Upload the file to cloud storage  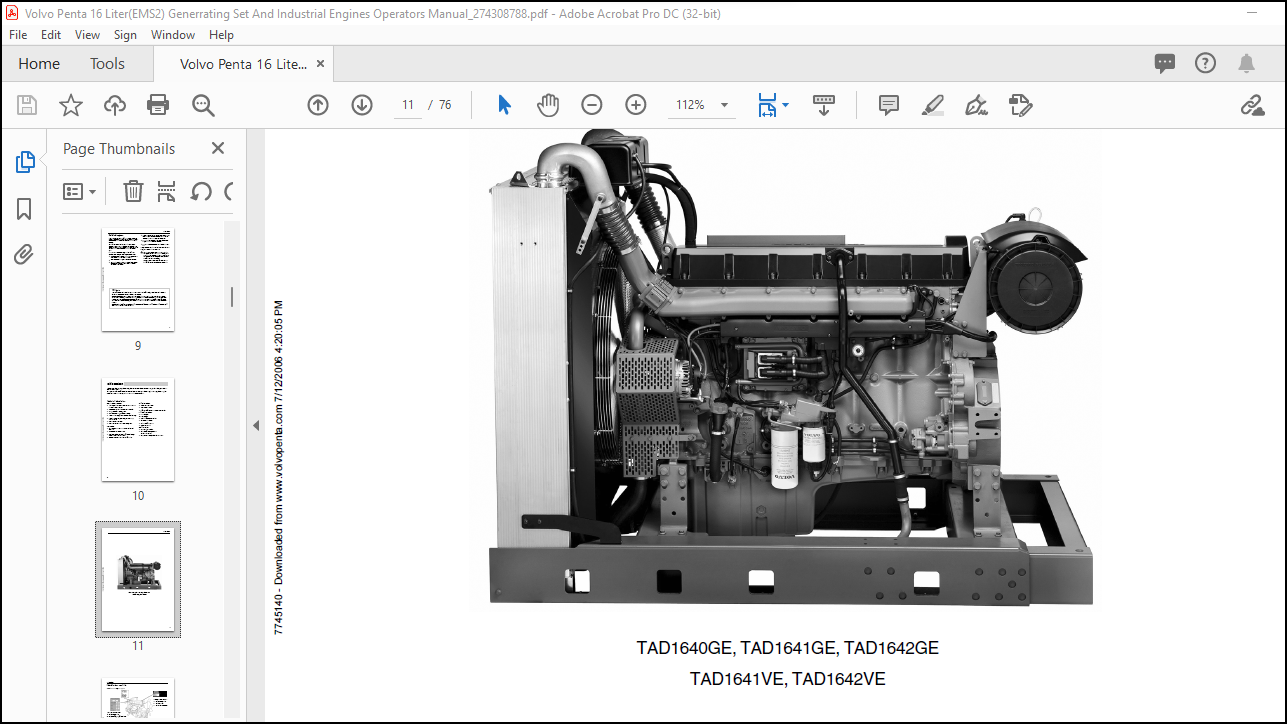tap(115, 105)
